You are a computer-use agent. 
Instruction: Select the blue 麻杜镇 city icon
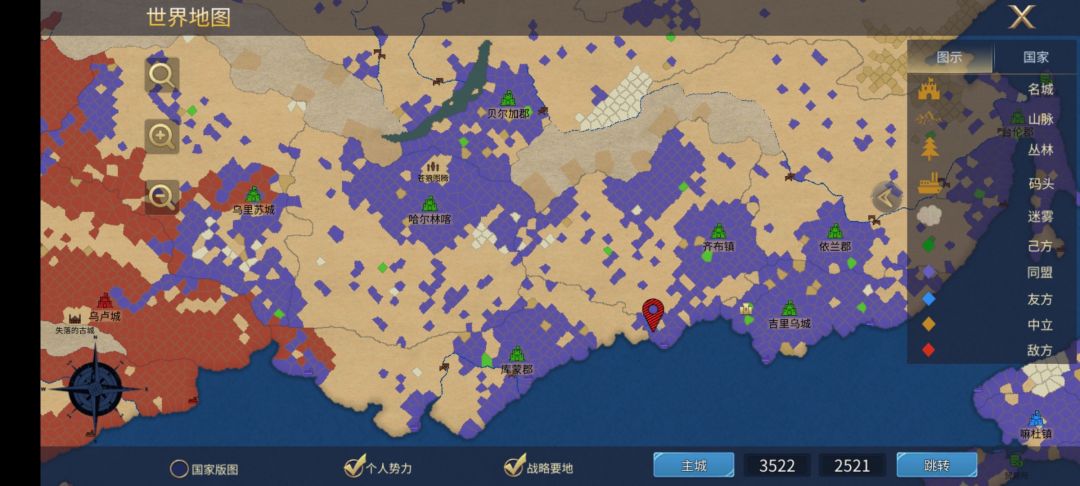[1036, 419]
